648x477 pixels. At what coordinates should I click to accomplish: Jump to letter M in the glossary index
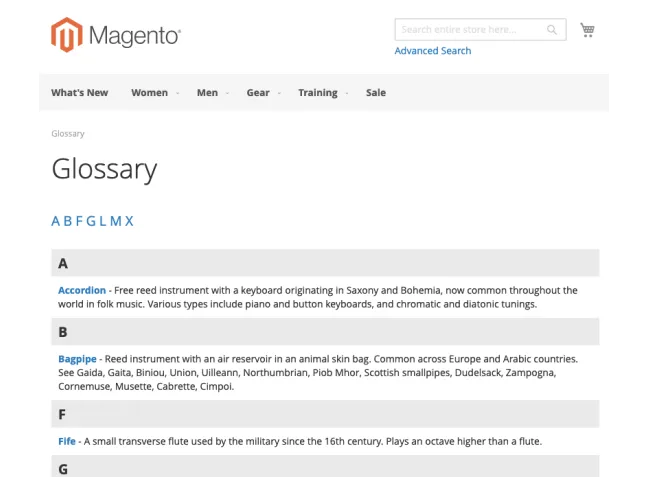(x=116, y=221)
